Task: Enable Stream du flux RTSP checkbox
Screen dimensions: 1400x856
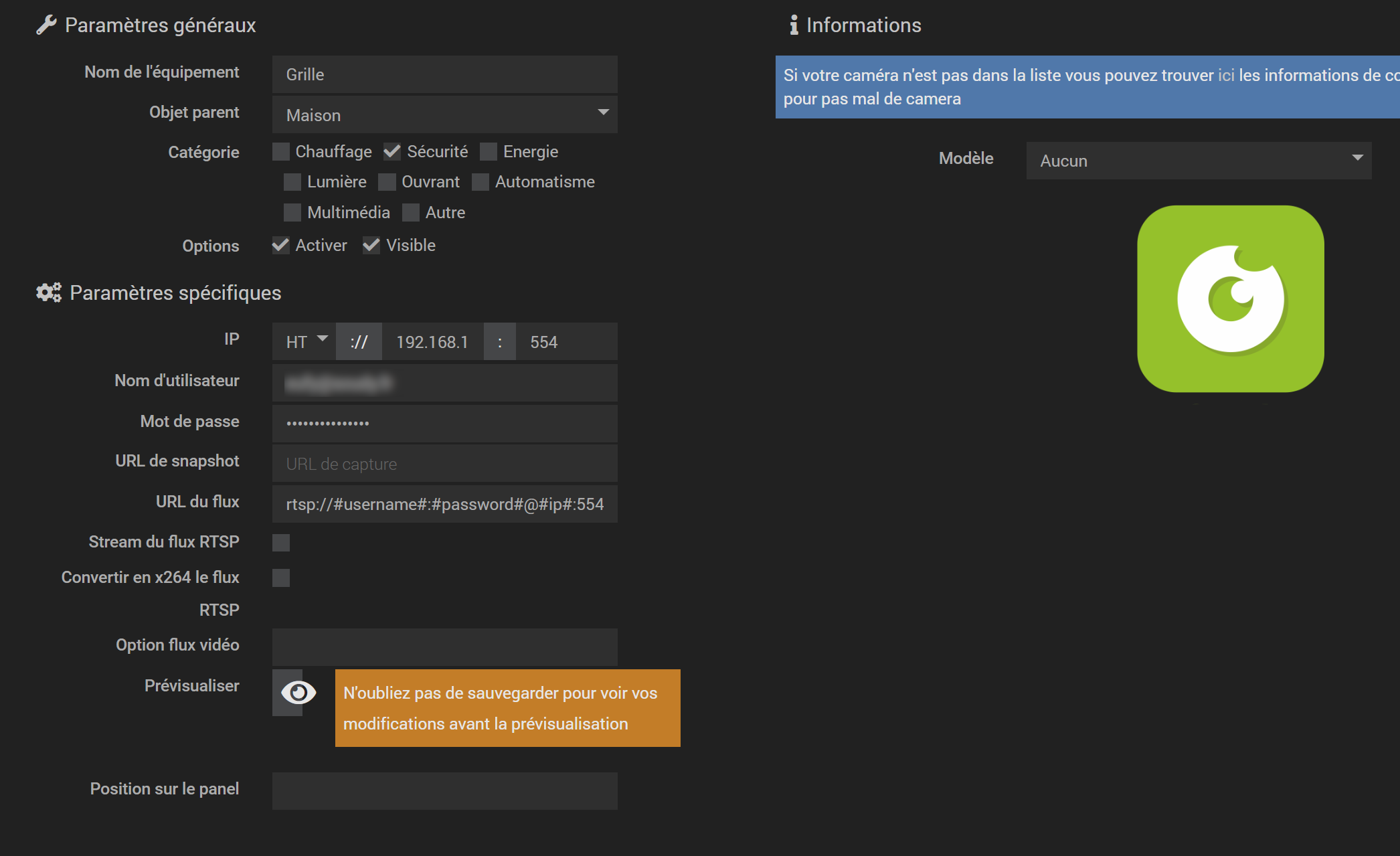Action: click(281, 543)
